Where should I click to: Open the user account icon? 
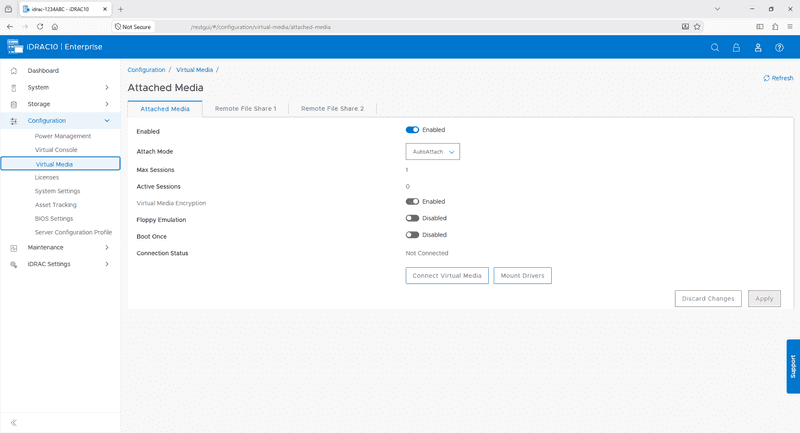pos(758,47)
